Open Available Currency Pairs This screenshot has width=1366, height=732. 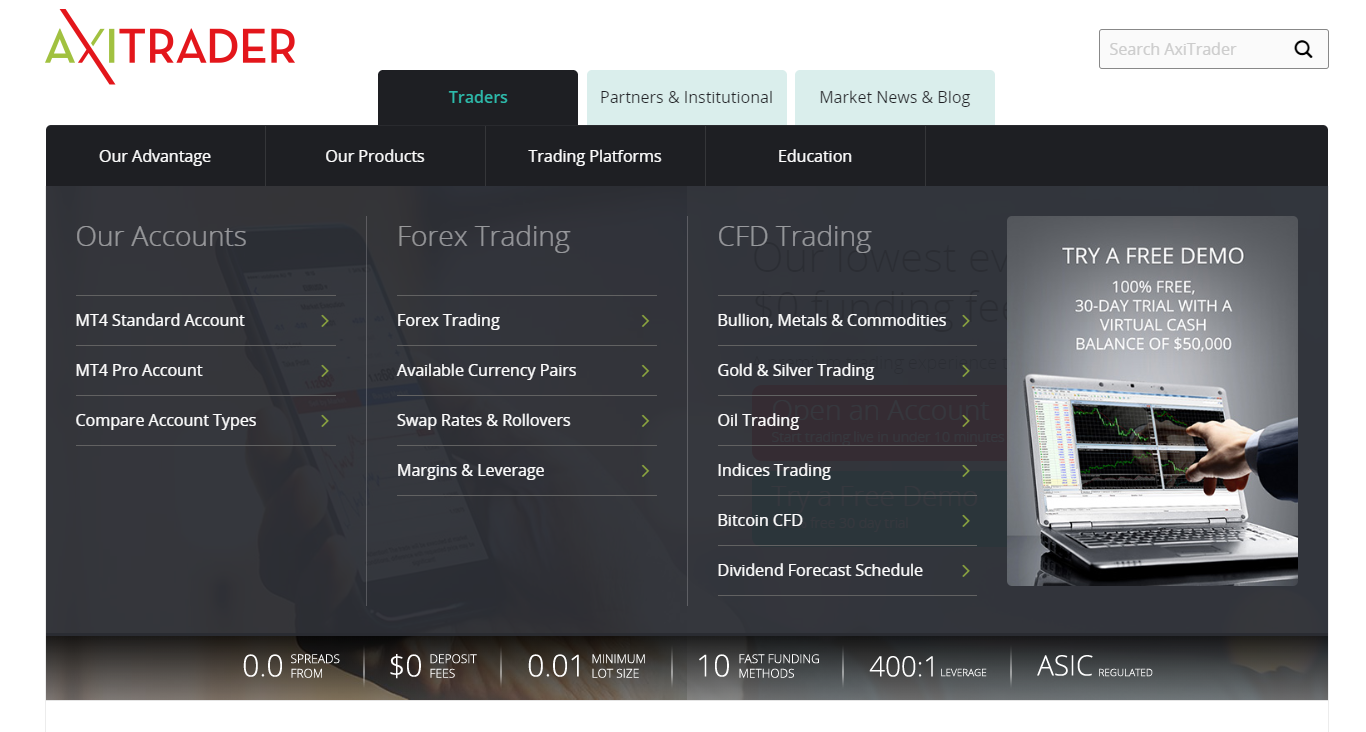click(527, 370)
